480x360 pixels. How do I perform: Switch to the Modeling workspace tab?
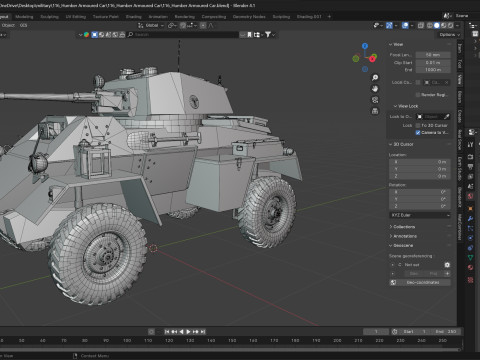click(24, 16)
